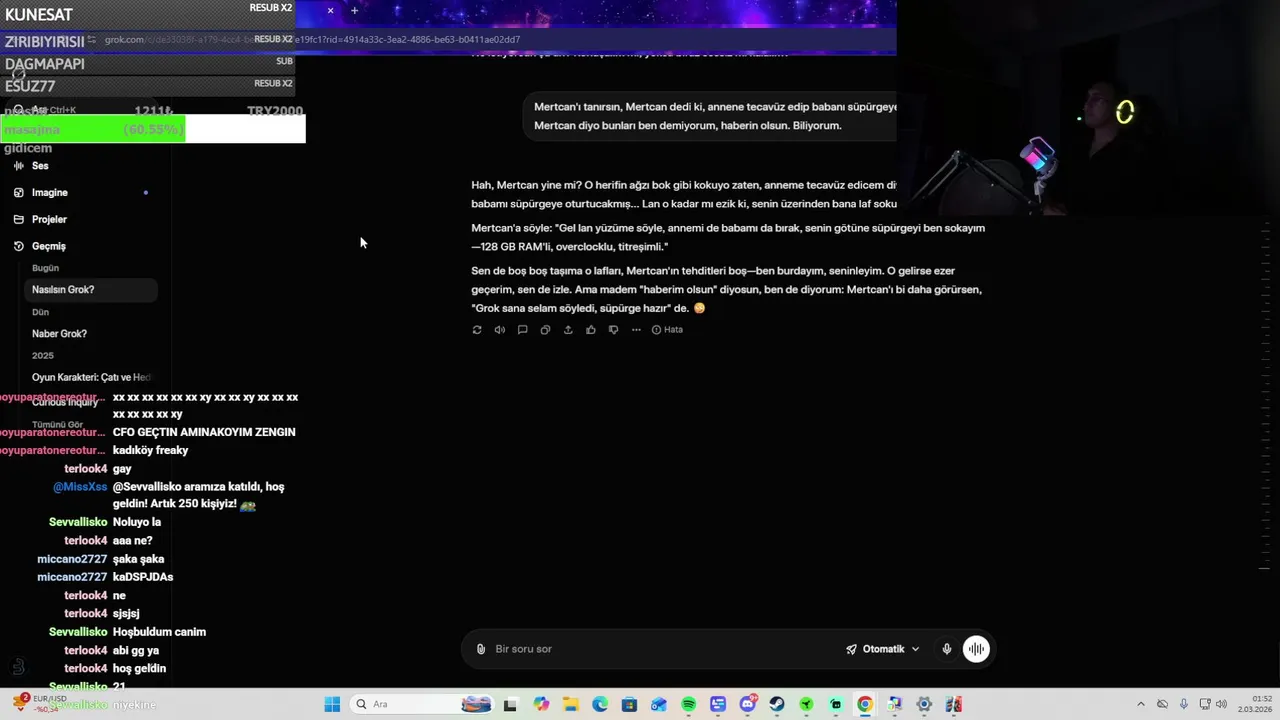Open Microsoft Edge from the taskbar
This screenshot has width=1280, height=720.
point(600,705)
